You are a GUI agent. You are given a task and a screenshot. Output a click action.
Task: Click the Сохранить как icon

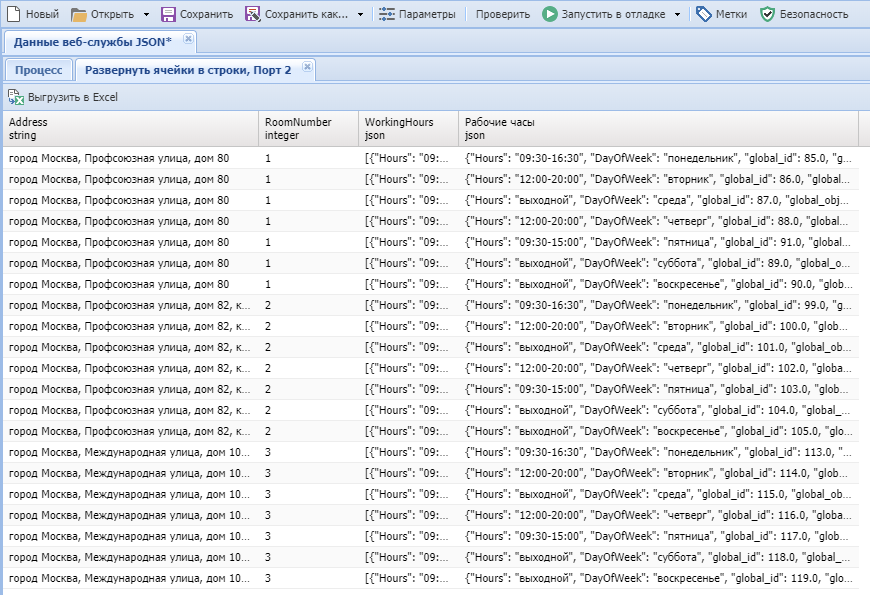click(x=253, y=14)
